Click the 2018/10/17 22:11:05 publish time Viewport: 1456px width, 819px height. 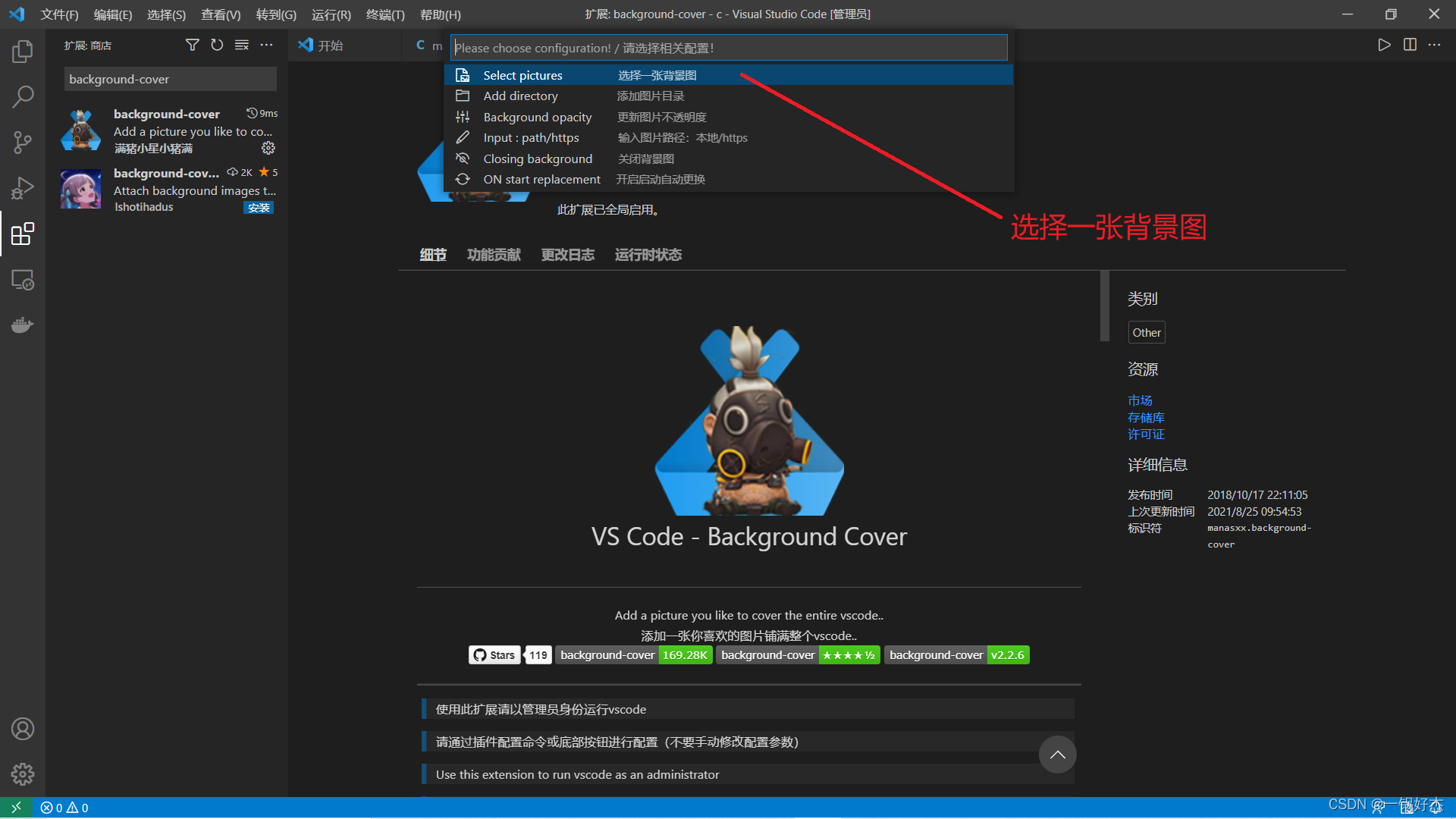point(1257,494)
